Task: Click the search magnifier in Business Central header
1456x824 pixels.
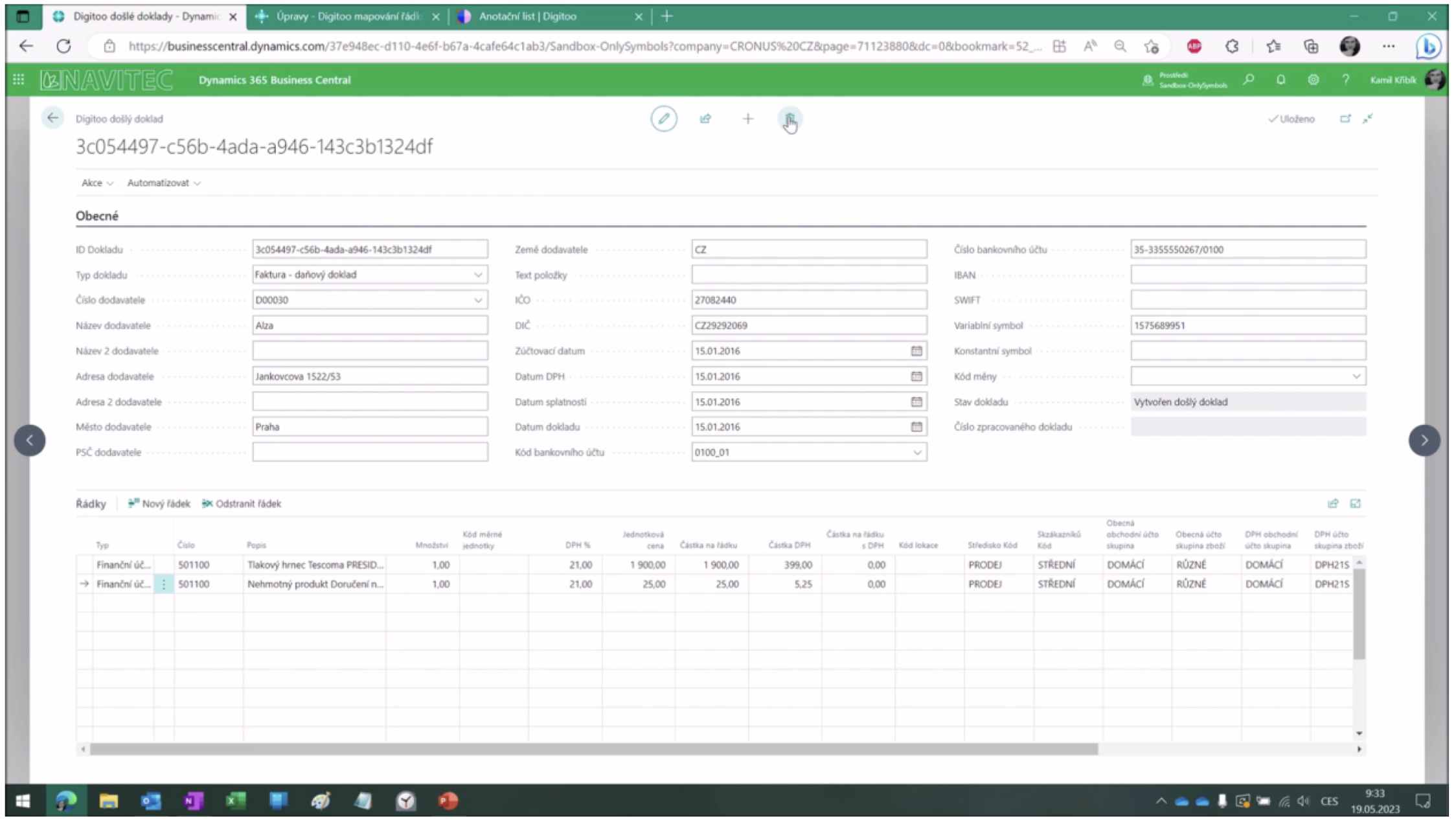Action: point(1248,80)
